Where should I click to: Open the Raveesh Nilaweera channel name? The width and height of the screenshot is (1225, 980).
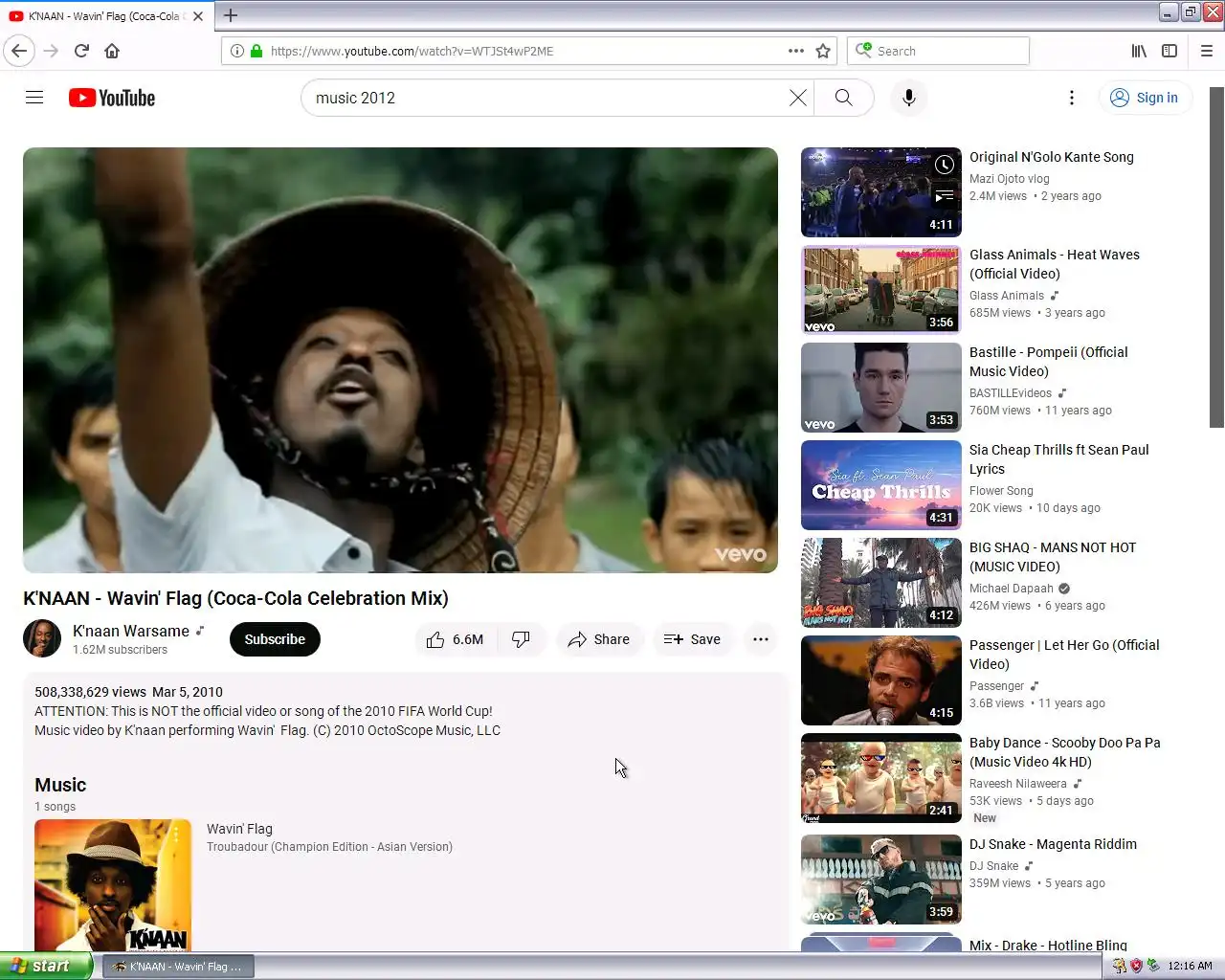[x=1017, y=784]
